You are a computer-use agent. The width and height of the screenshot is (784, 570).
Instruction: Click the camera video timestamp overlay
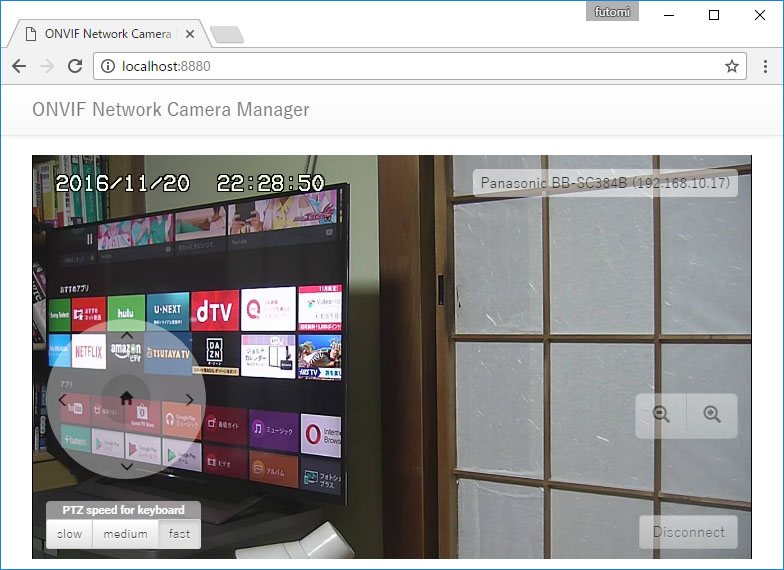pyautogui.click(x=190, y=183)
